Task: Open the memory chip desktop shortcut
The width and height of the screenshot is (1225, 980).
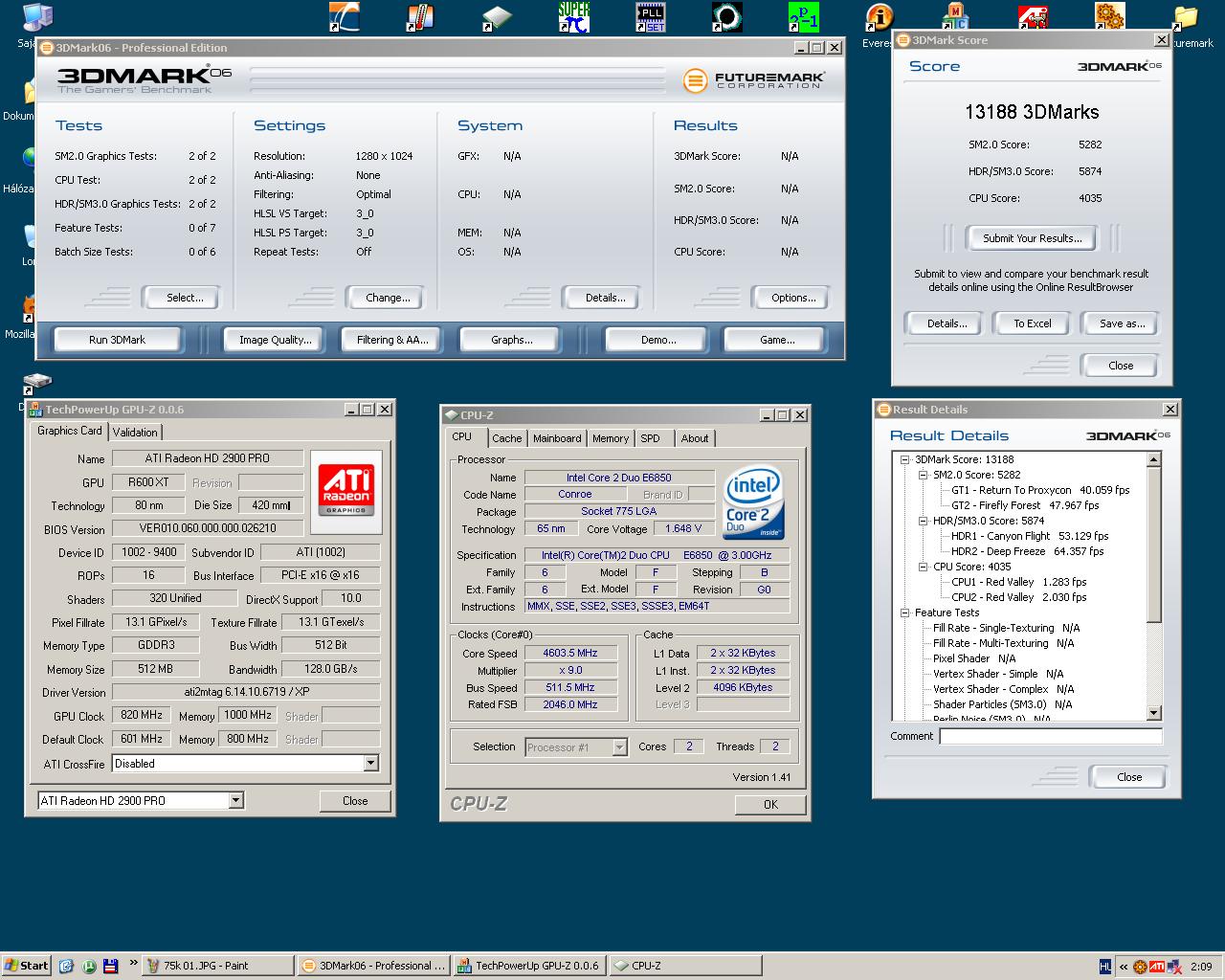Action: pos(497,17)
